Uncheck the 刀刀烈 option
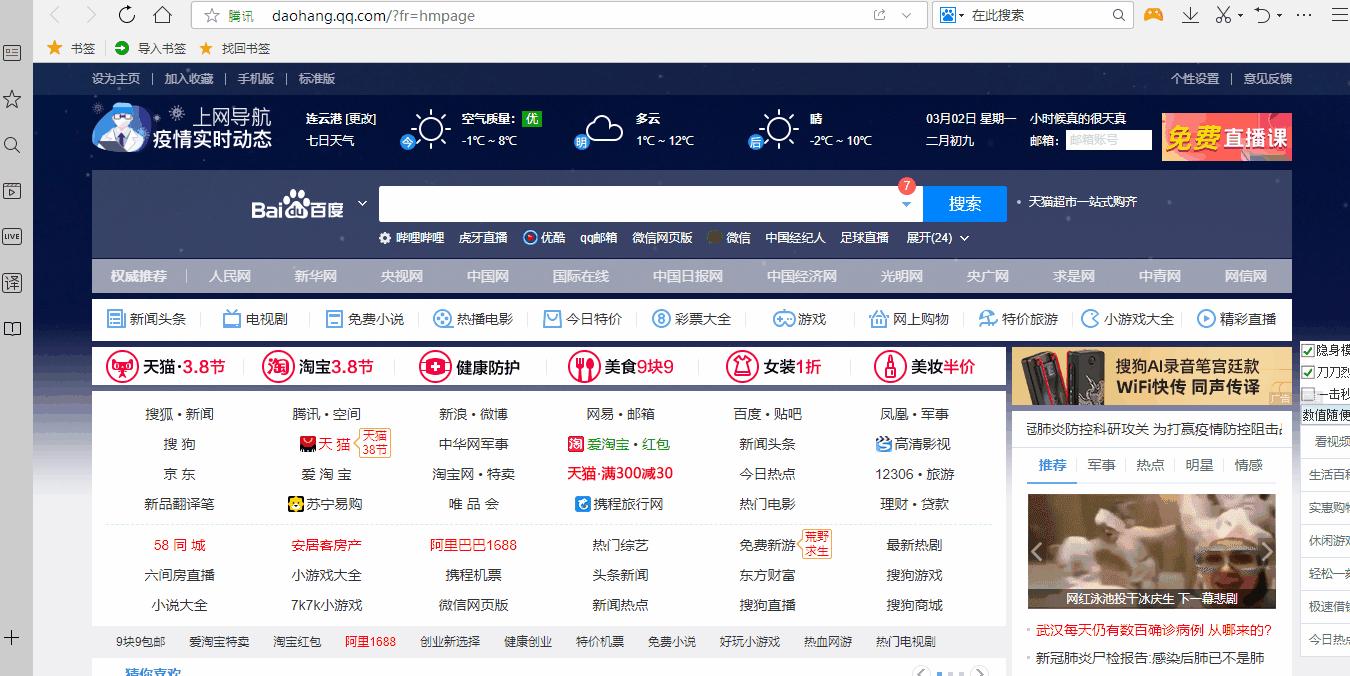 tap(1308, 373)
